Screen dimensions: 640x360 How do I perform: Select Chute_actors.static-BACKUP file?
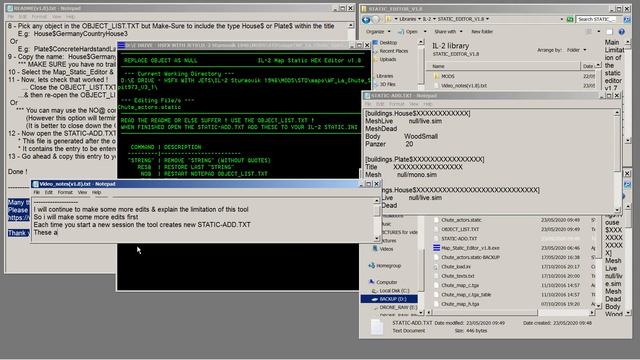[x=470, y=258]
